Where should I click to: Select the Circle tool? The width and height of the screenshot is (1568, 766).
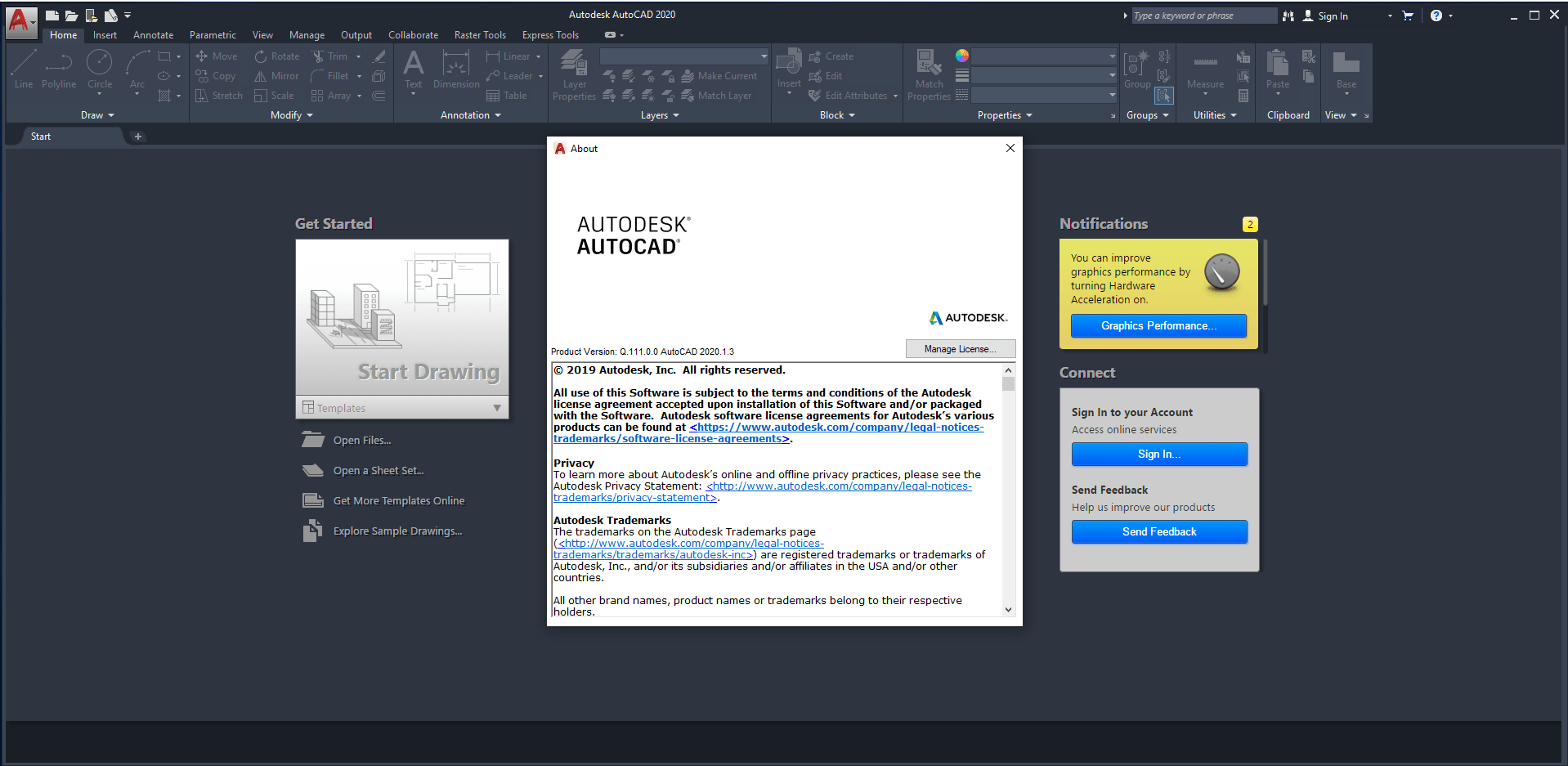pyautogui.click(x=100, y=69)
